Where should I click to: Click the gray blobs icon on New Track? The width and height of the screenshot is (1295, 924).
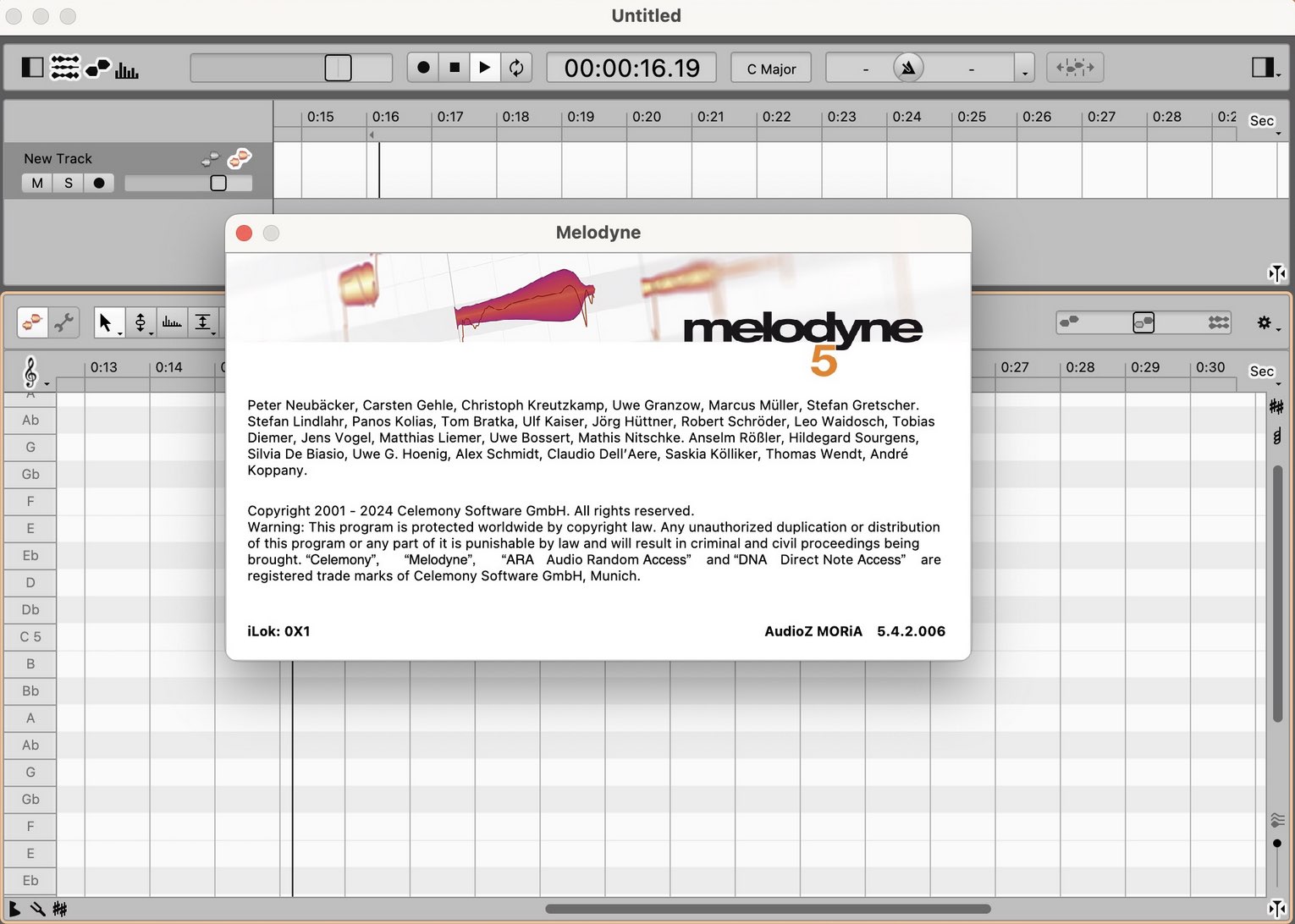(x=211, y=158)
